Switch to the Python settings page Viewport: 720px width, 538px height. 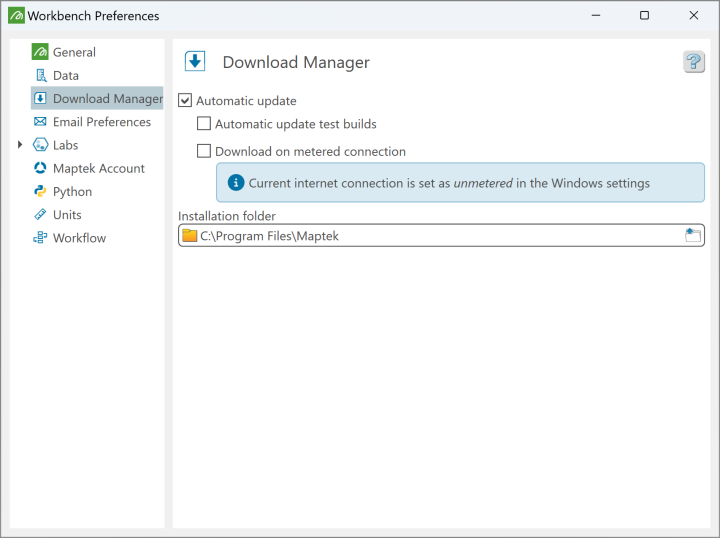pyautogui.click(x=72, y=191)
